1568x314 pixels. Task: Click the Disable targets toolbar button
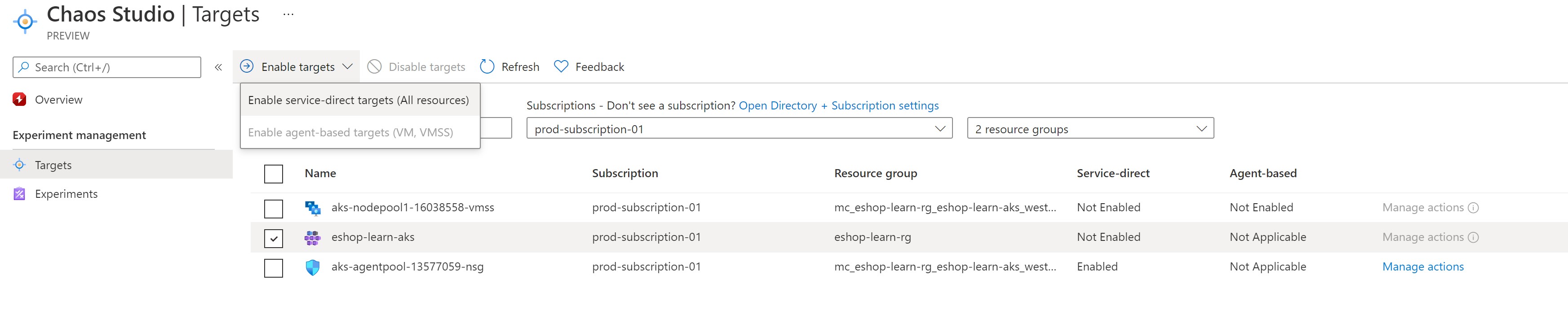point(416,66)
